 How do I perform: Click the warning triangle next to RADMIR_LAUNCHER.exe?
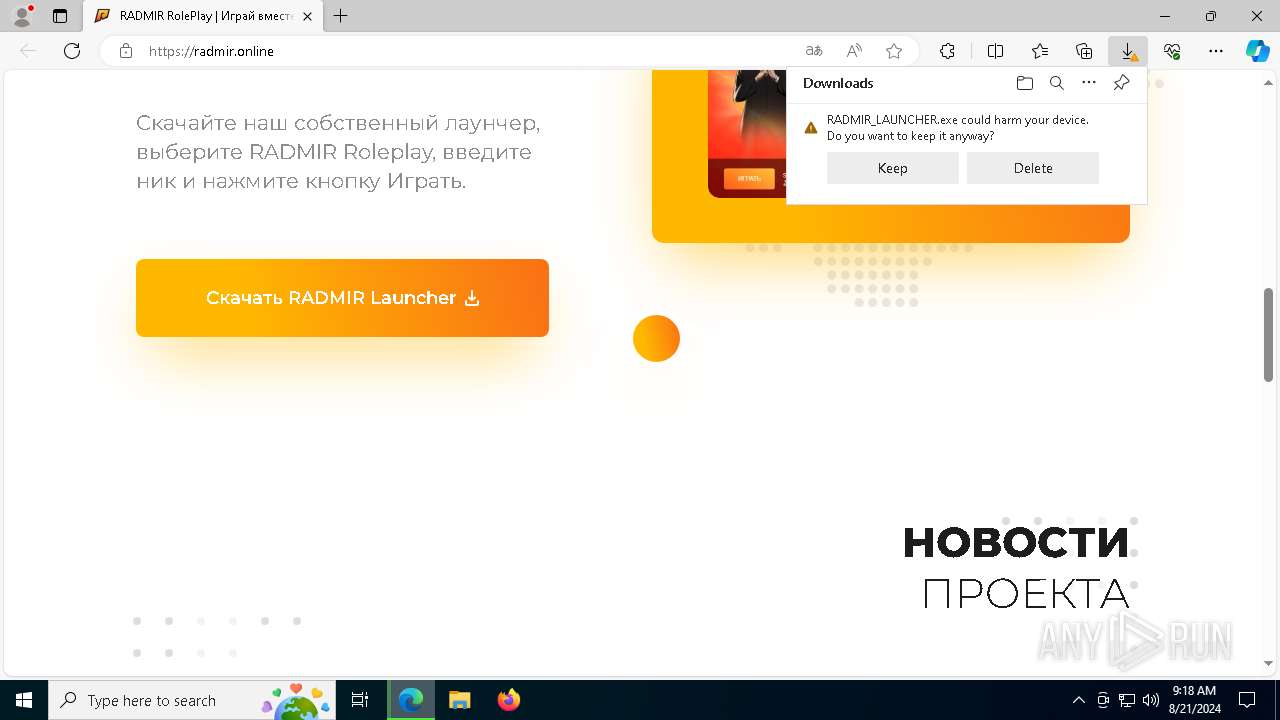click(x=811, y=128)
